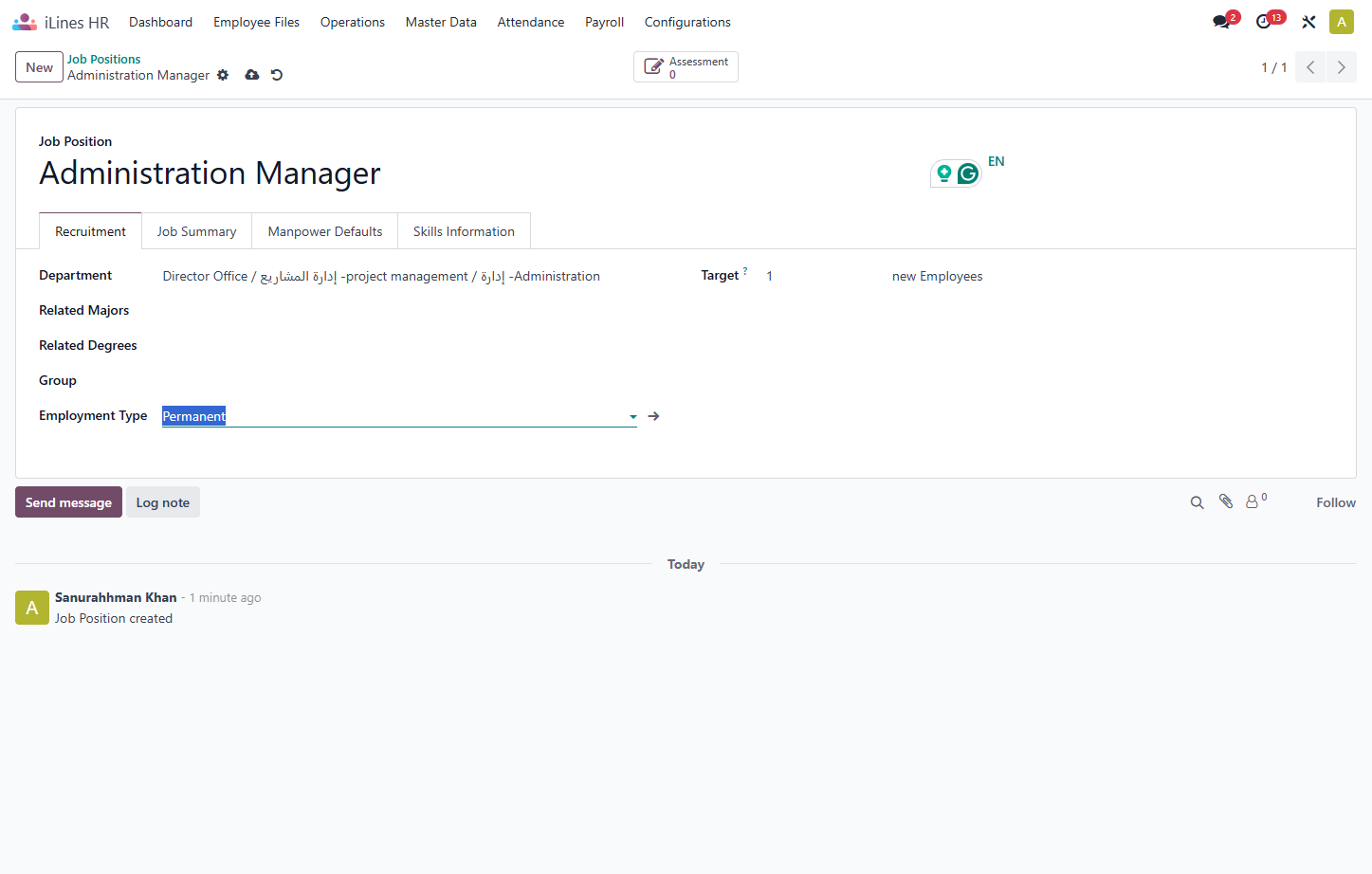This screenshot has height=874, width=1372.
Task: Open the Dashboard menu
Action: tap(160, 22)
